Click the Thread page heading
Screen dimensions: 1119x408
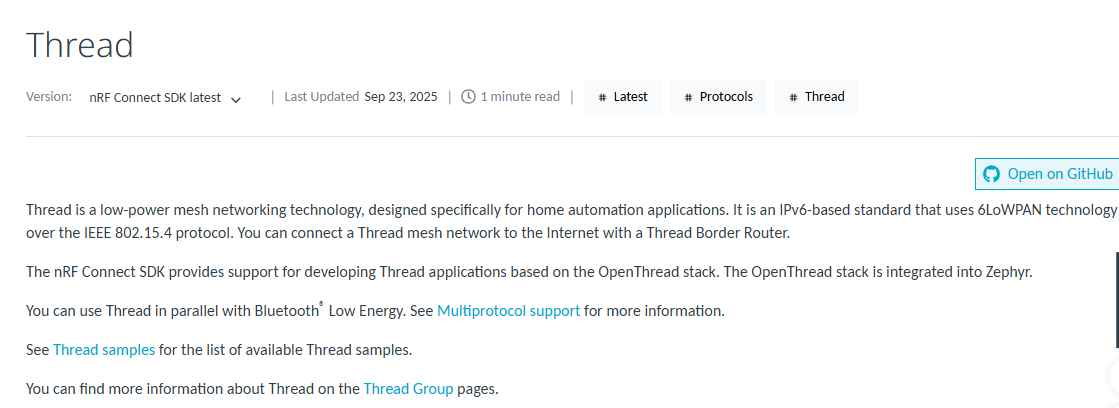tap(80, 45)
